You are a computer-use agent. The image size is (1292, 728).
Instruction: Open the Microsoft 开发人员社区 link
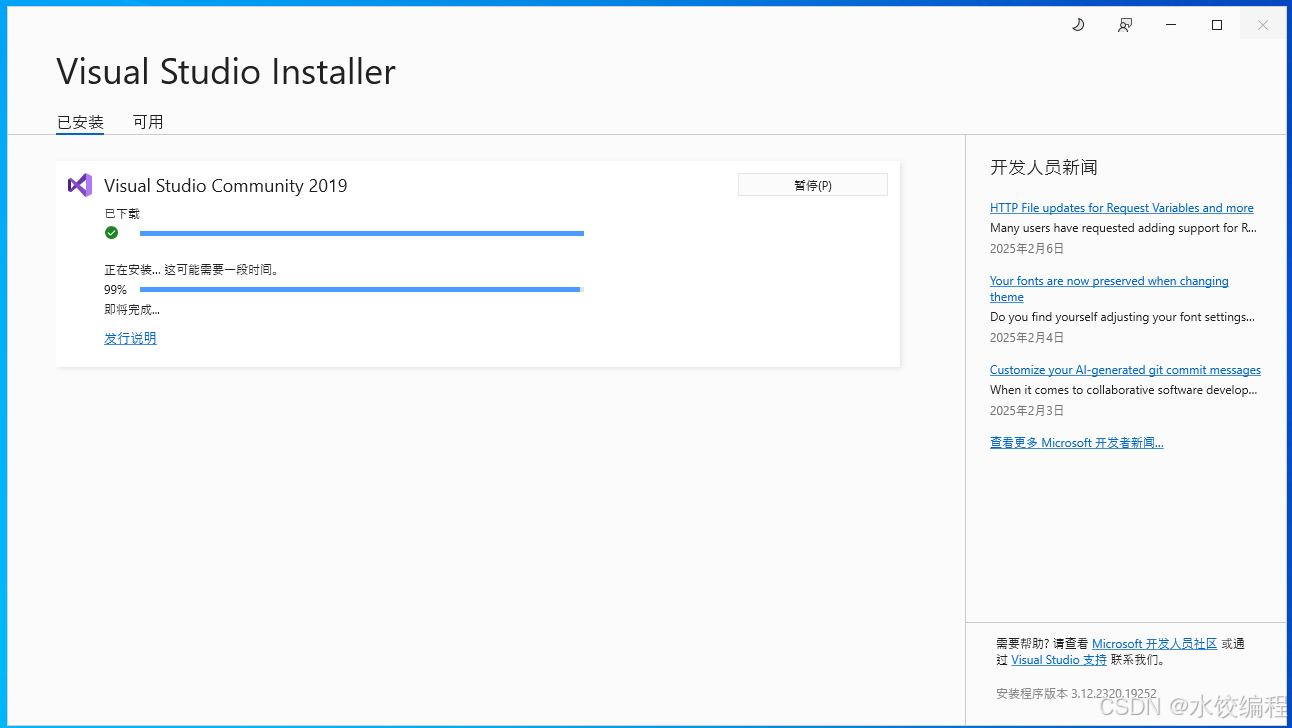(1154, 644)
